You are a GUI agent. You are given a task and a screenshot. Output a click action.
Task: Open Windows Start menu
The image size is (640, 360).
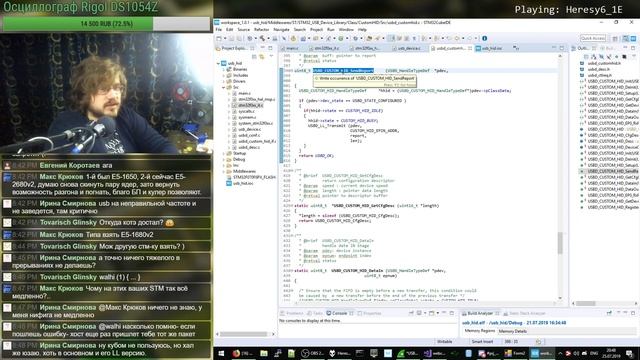(221, 353)
